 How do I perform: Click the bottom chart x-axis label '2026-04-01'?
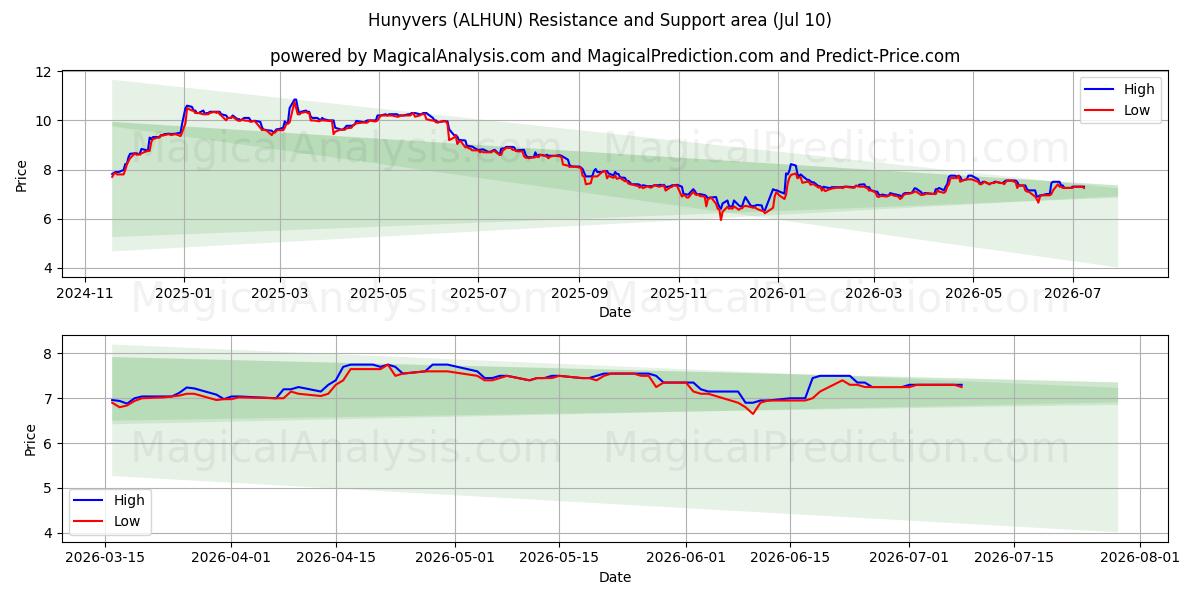231,559
